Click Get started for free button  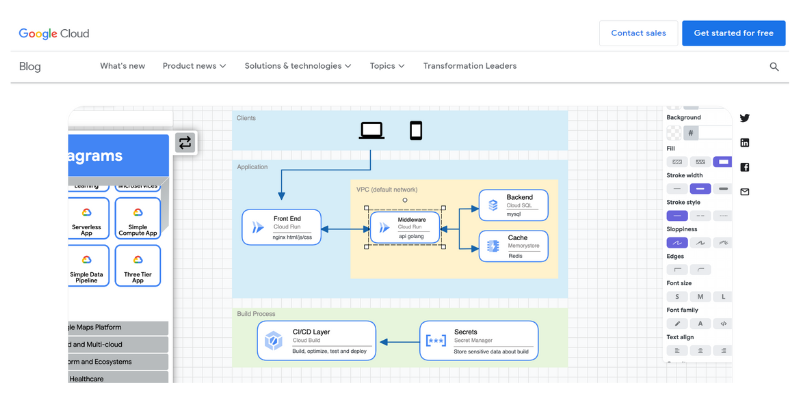tap(734, 33)
